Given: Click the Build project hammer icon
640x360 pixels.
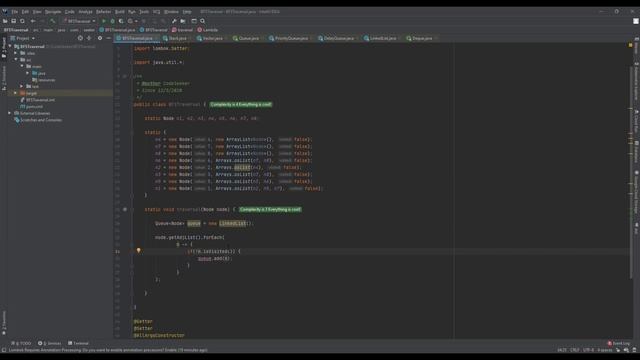Looking at the screenshot, I should tap(53, 21).
